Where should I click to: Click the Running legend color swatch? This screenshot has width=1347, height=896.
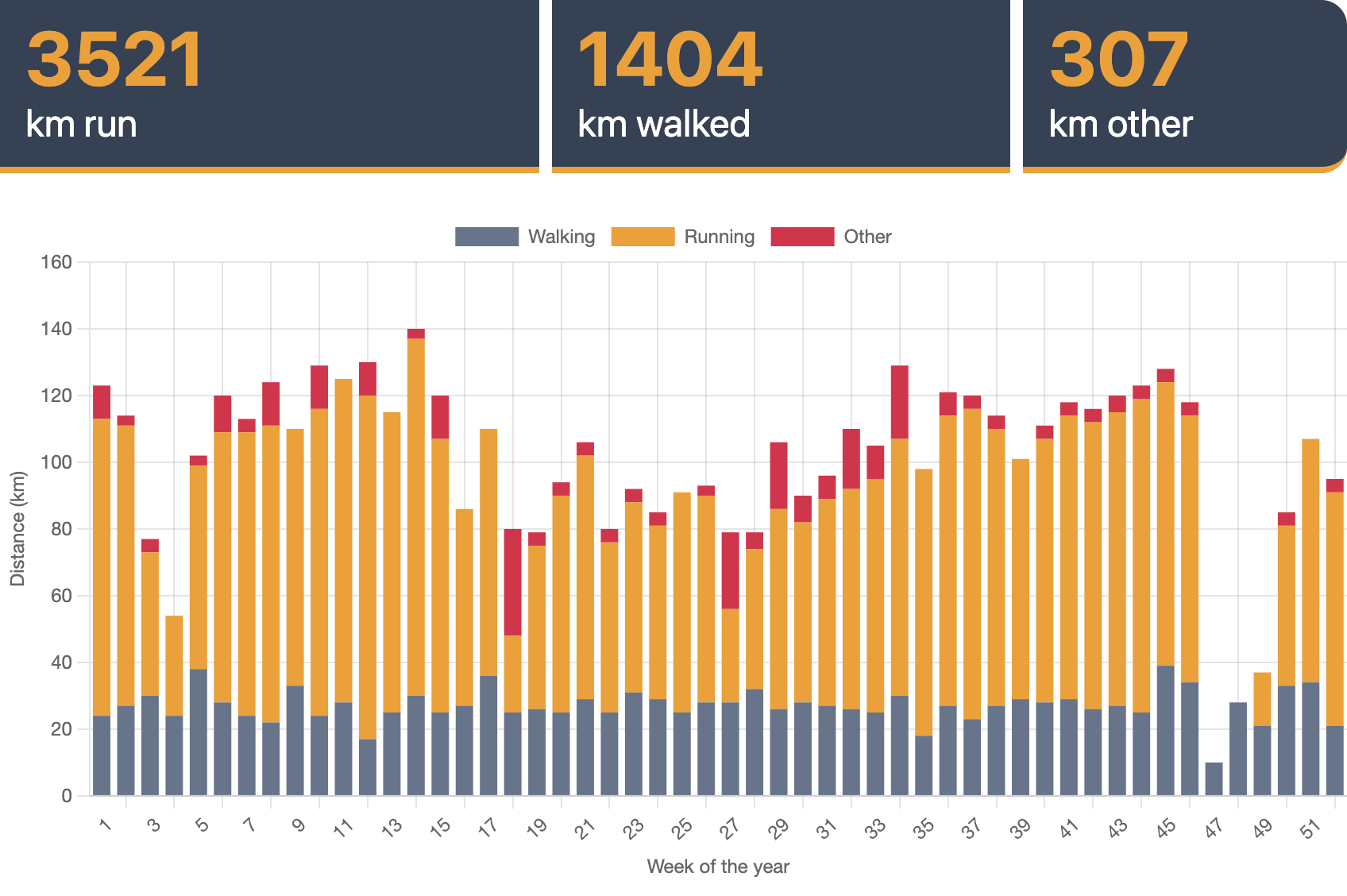pyautogui.click(x=642, y=236)
